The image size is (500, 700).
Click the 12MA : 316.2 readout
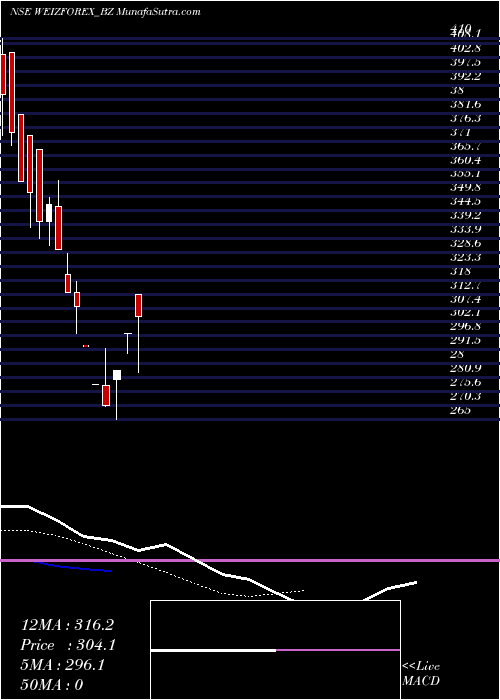tap(67, 625)
